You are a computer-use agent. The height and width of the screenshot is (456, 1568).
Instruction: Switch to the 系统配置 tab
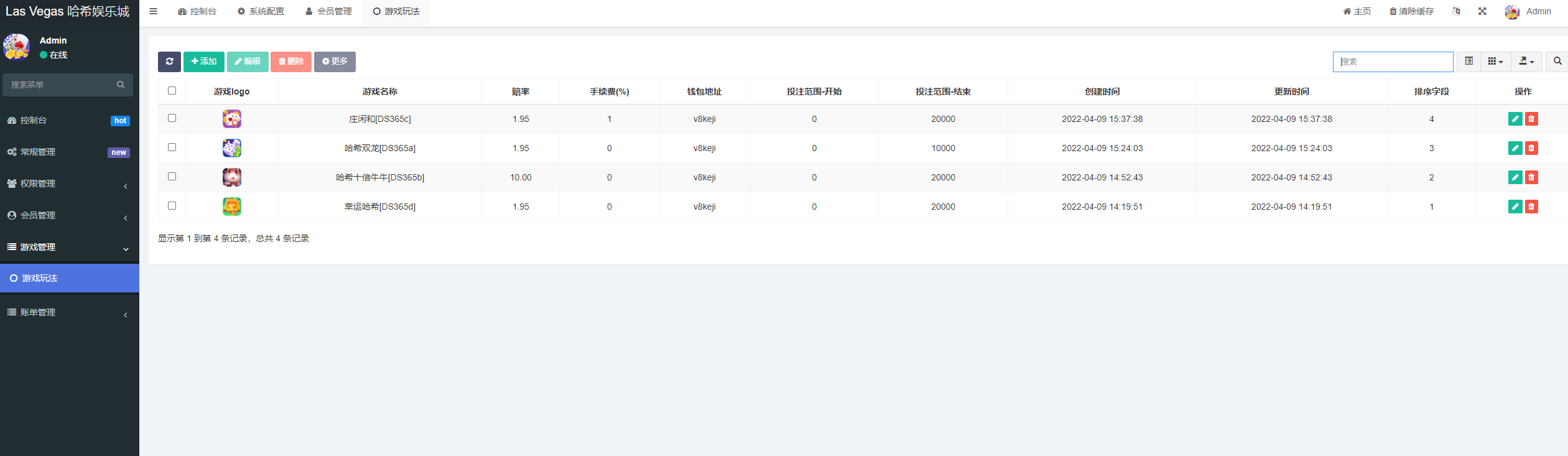point(261,11)
